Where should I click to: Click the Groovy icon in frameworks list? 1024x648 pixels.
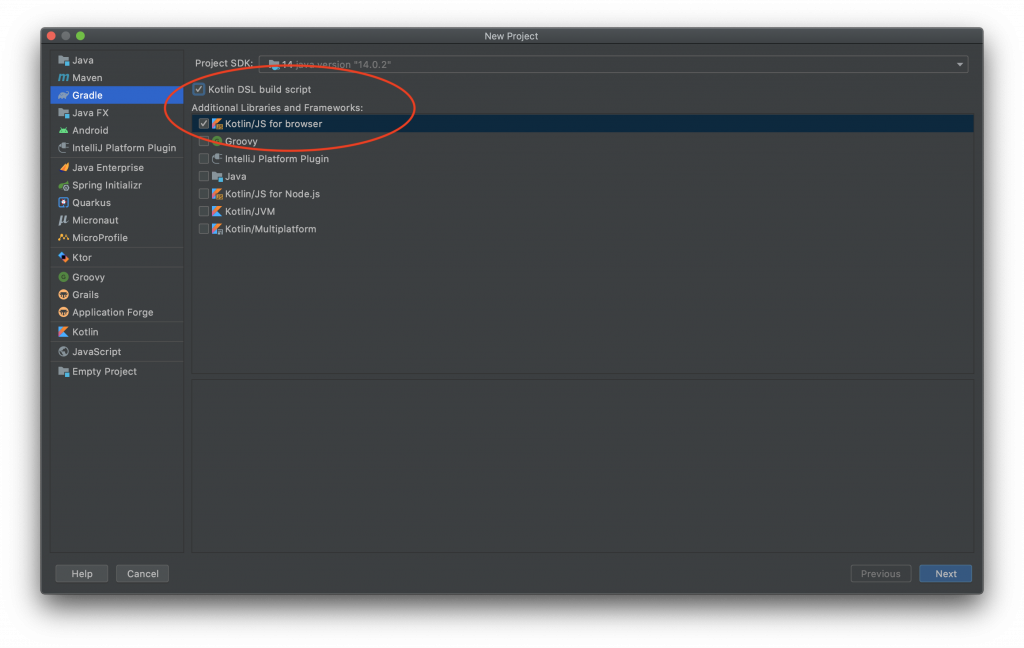217,141
